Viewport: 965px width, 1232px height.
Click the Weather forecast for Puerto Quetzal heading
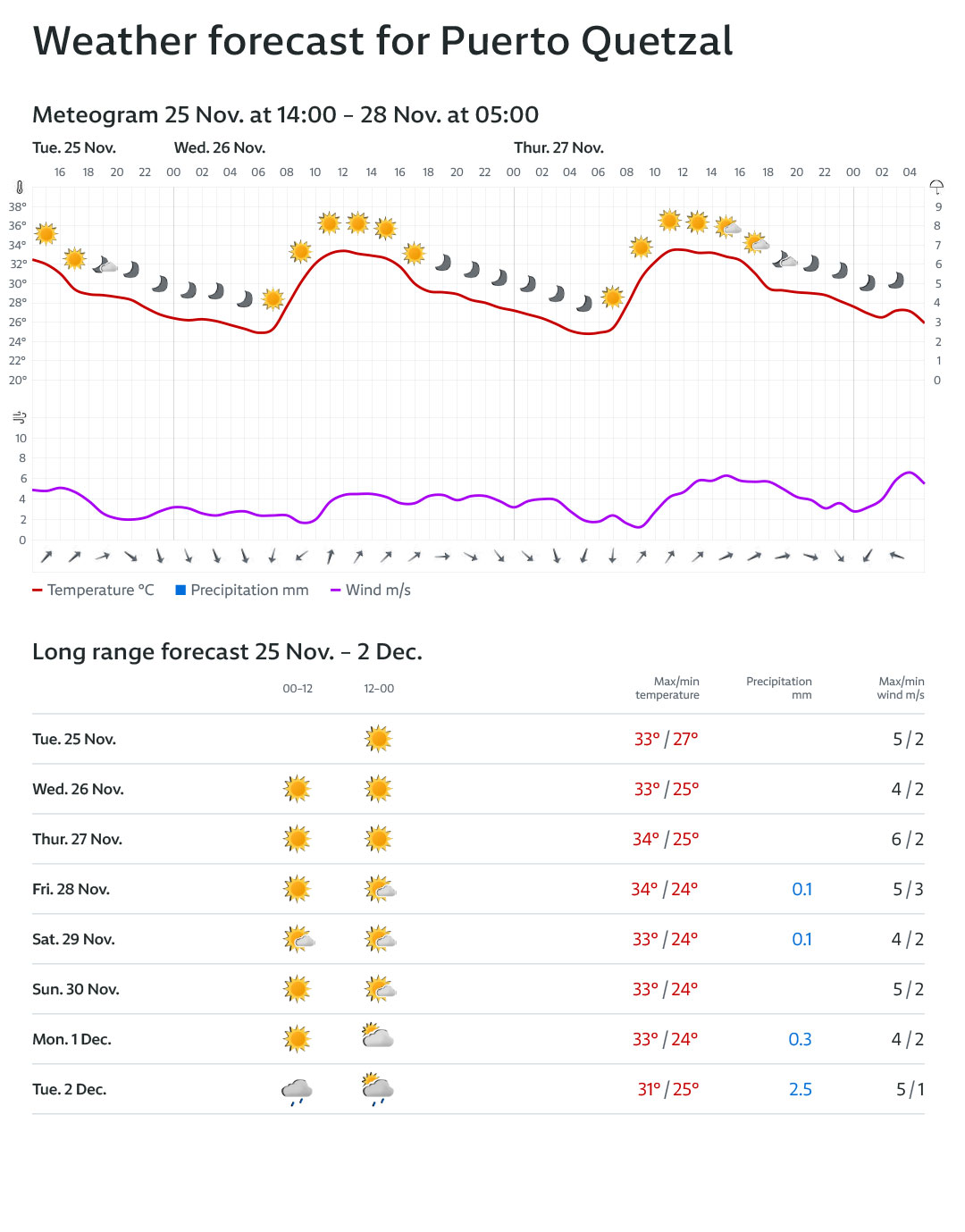(x=382, y=41)
